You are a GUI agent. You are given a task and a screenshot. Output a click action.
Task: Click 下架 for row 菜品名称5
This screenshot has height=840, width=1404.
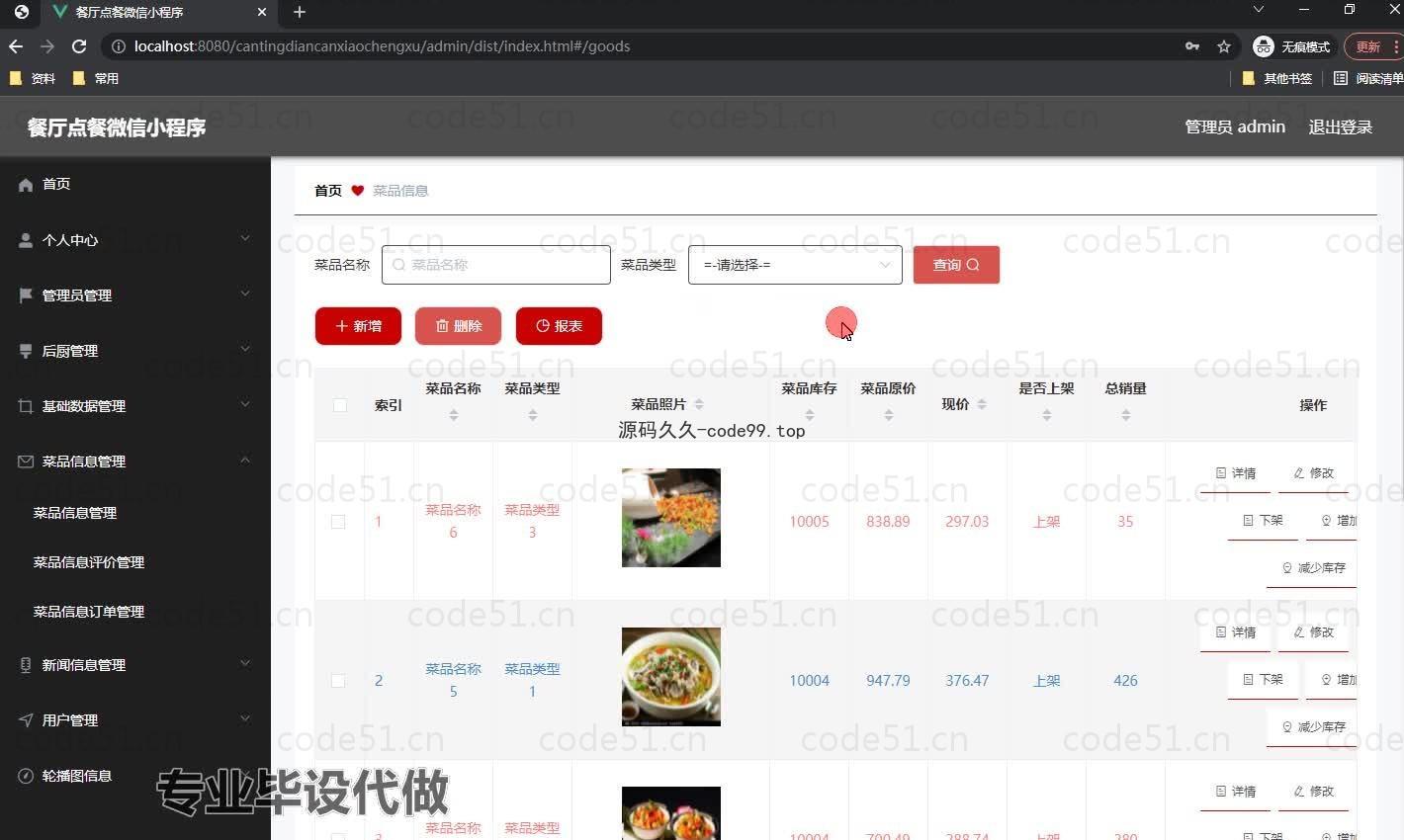1263,680
